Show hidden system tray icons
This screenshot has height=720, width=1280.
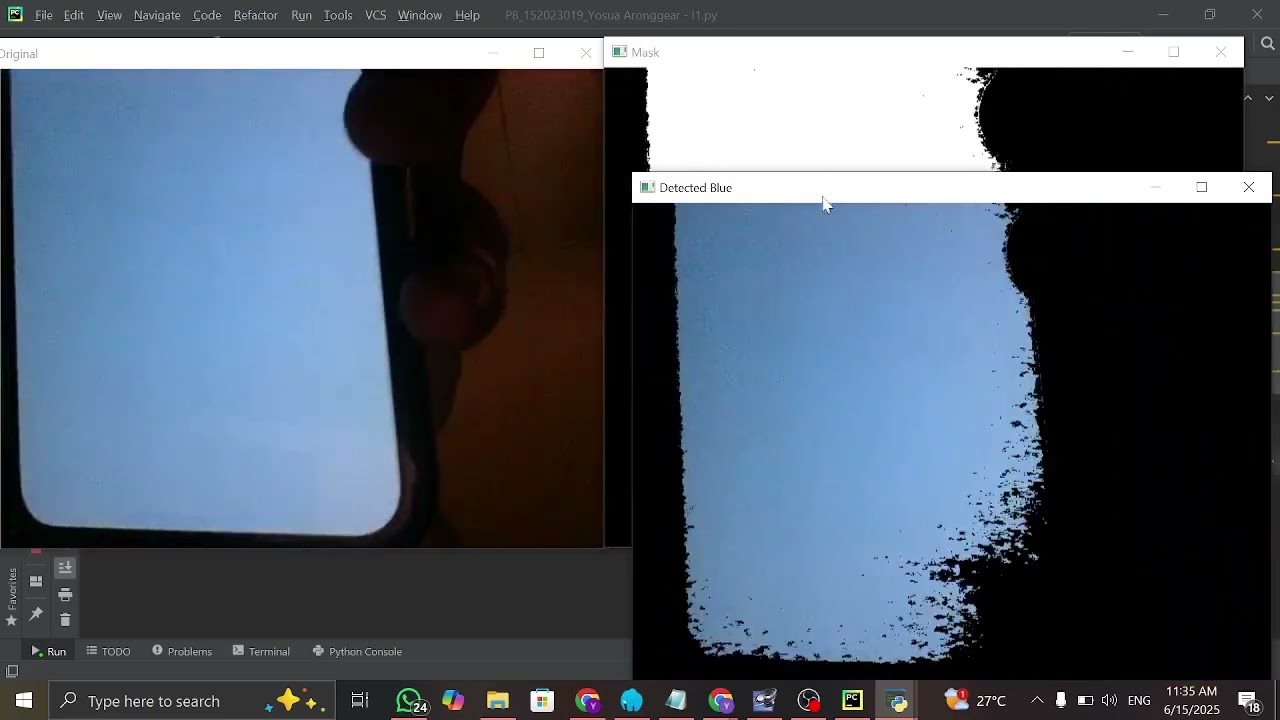pyautogui.click(x=1037, y=701)
